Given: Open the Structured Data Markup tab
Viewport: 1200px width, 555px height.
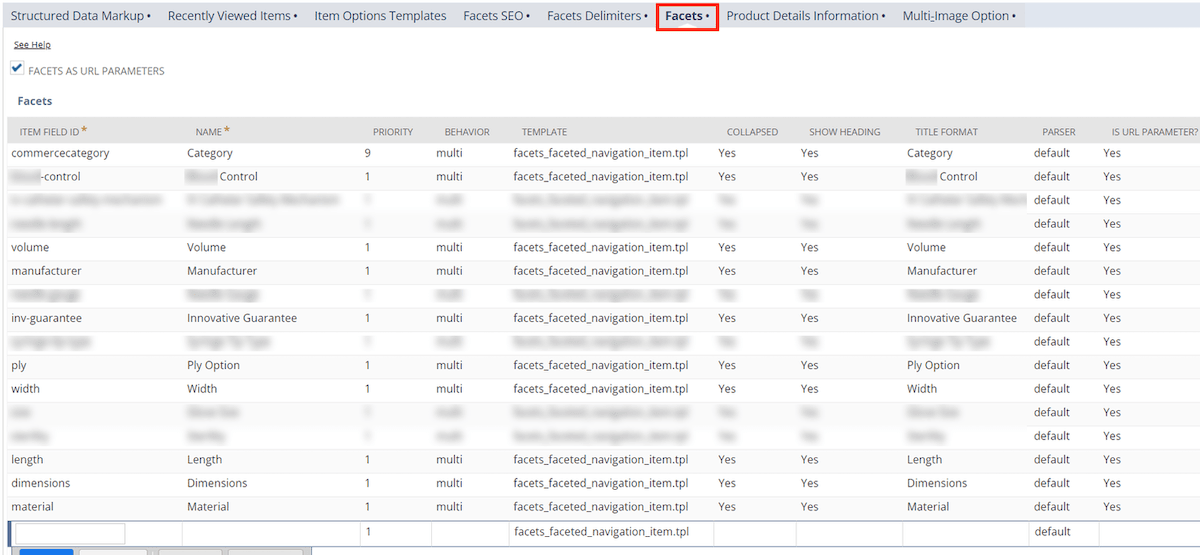Looking at the screenshot, I should pos(81,16).
